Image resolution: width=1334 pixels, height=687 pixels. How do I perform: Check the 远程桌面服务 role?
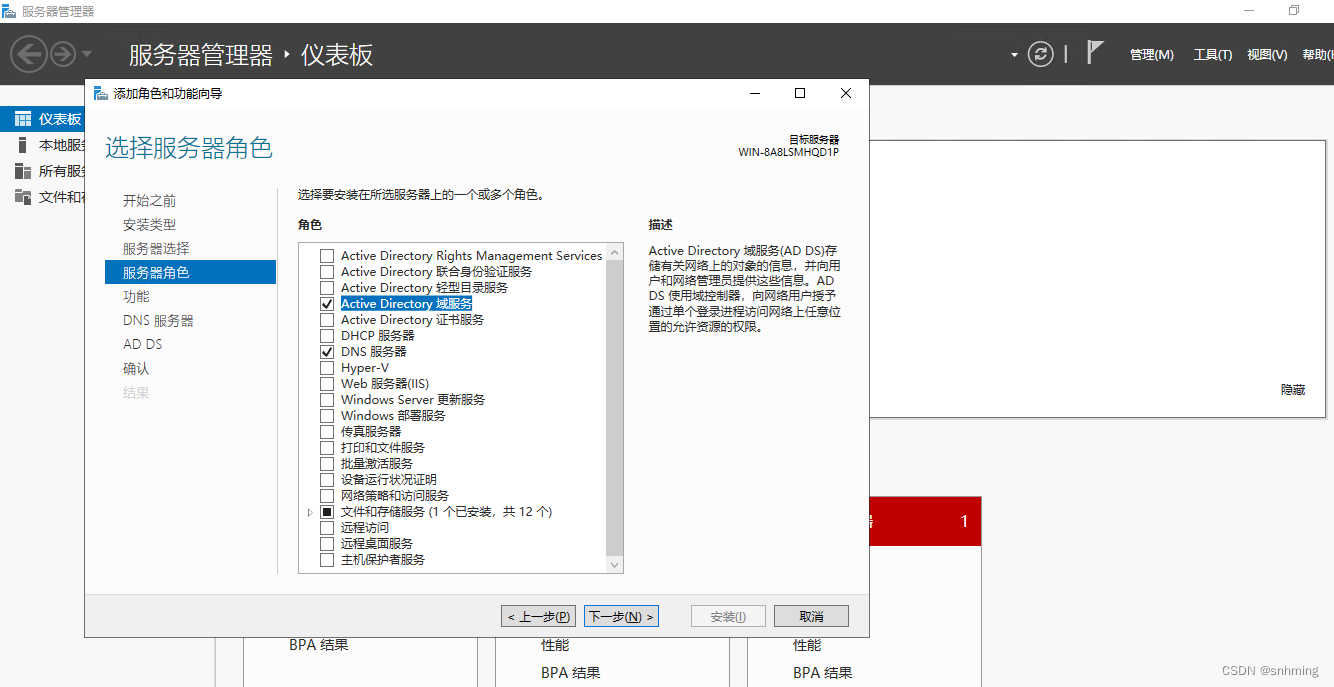[327, 544]
